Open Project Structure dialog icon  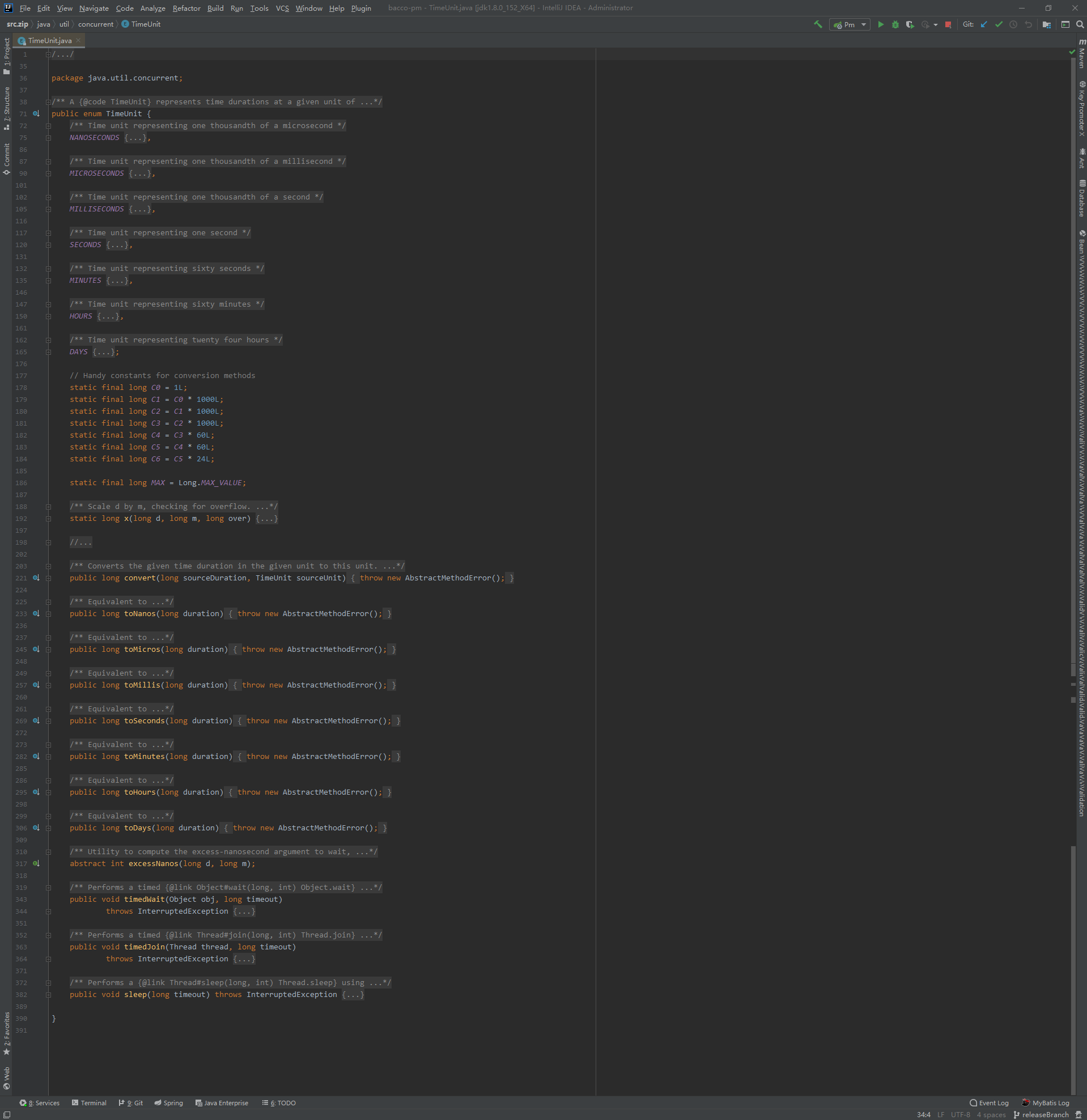pyautogui.click(x=1047, y=24)
